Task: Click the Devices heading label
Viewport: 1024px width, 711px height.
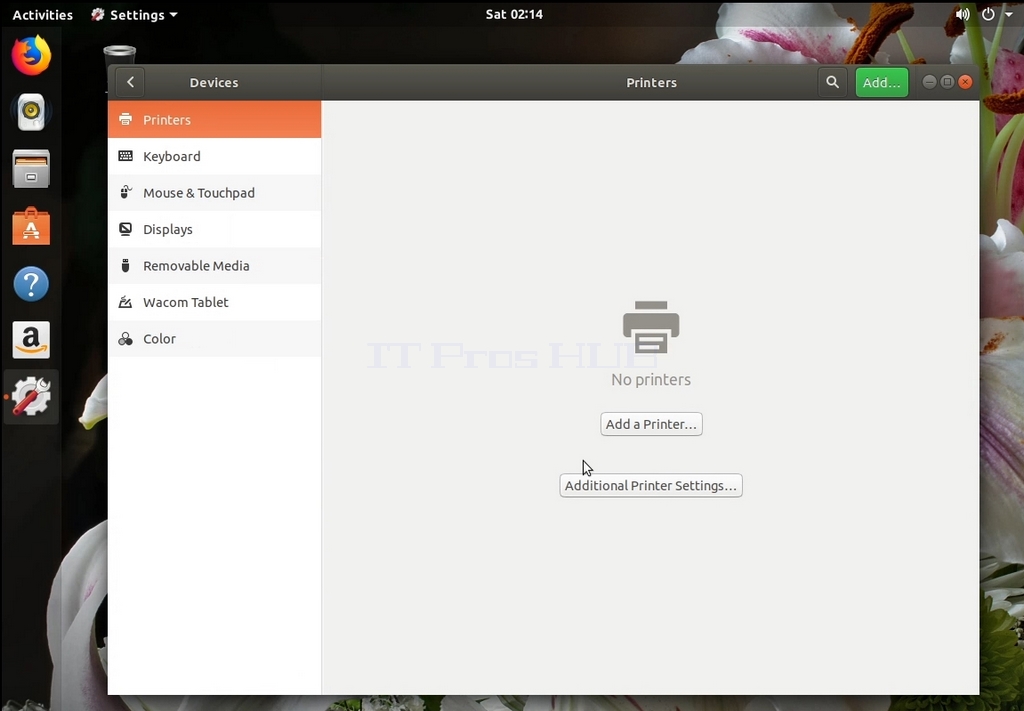Action: point(214,82)
